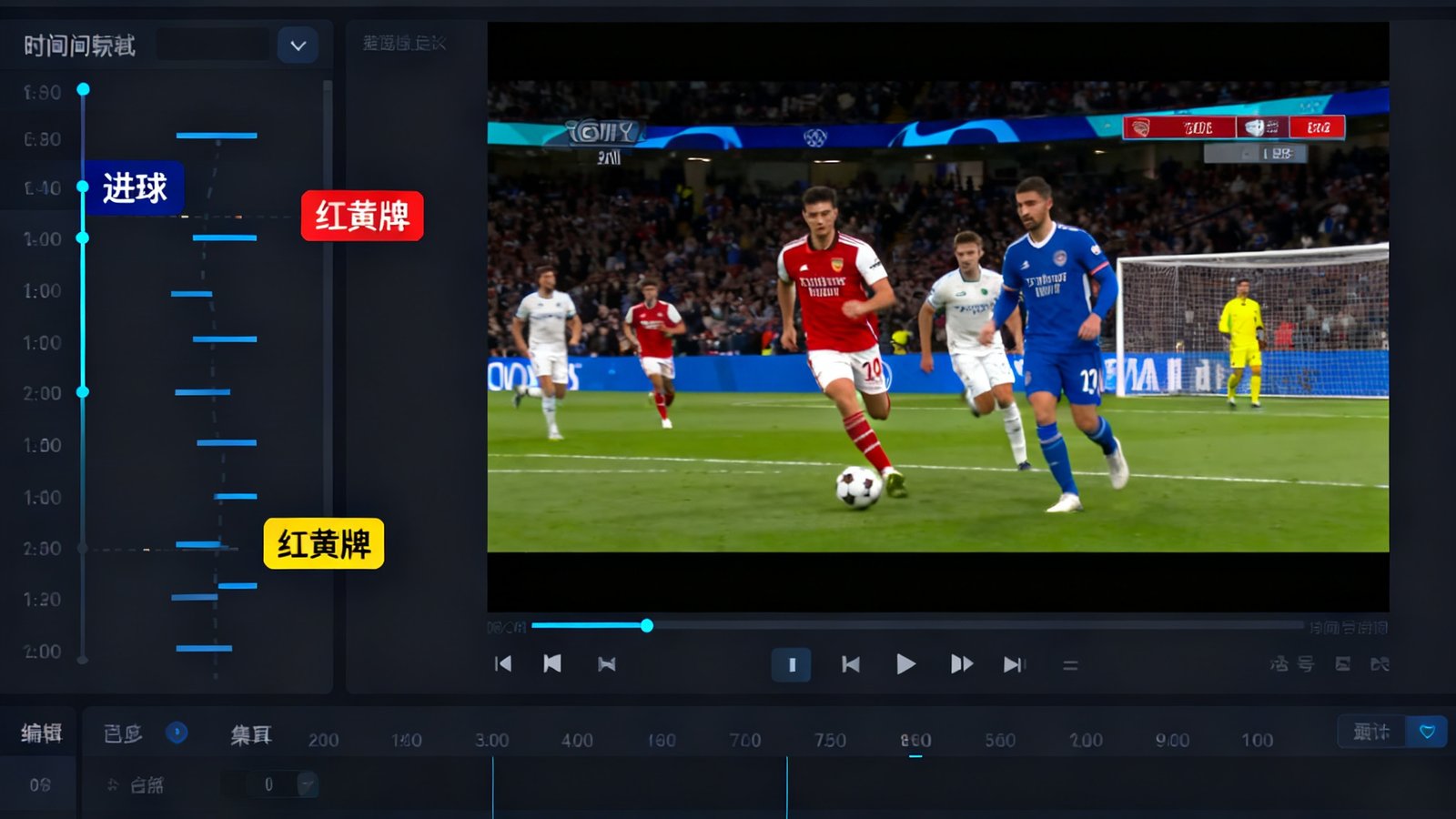1456x819 pixels.
Task: Click the bow-tie shaped trim icon
Action: pos(607,664)
